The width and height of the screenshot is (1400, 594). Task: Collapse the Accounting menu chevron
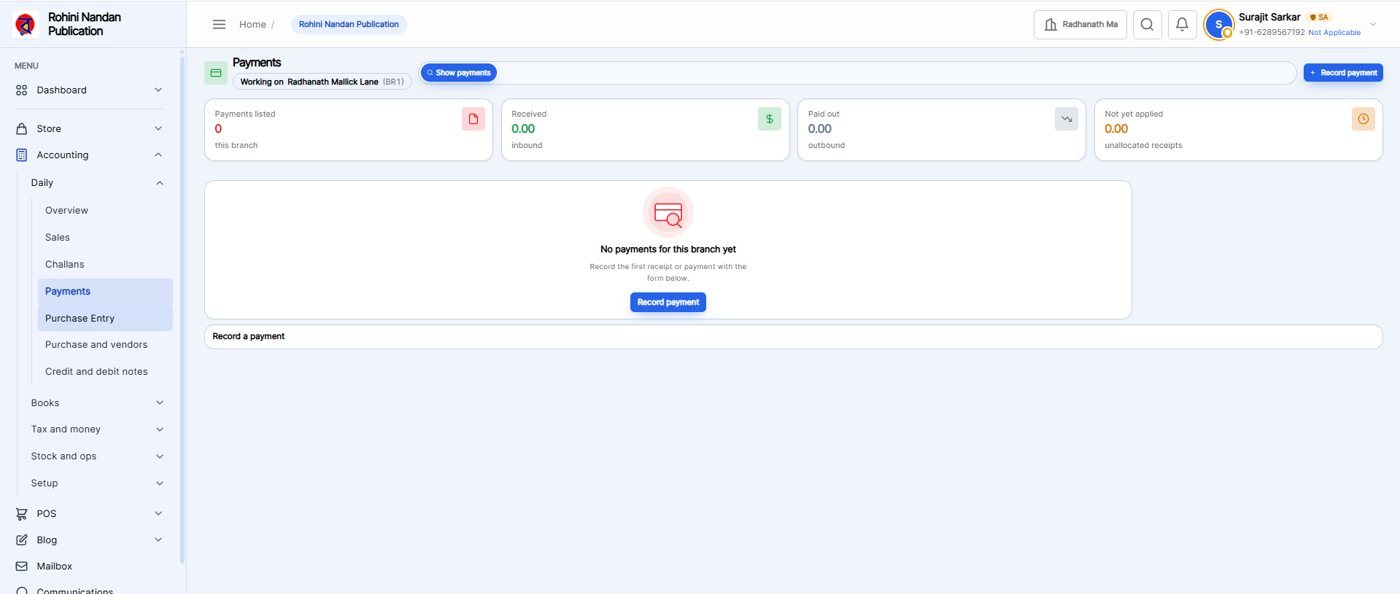[158, 155]
